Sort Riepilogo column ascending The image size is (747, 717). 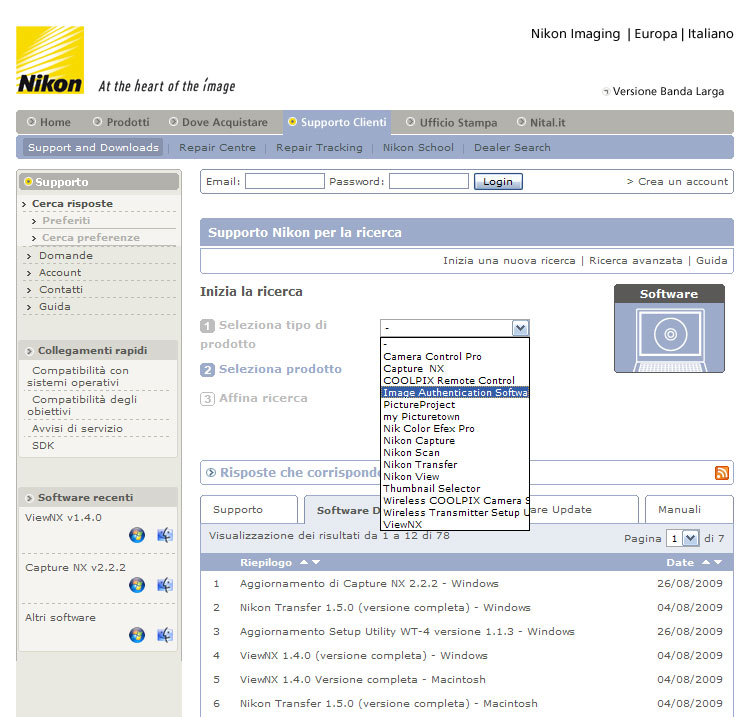304,563
